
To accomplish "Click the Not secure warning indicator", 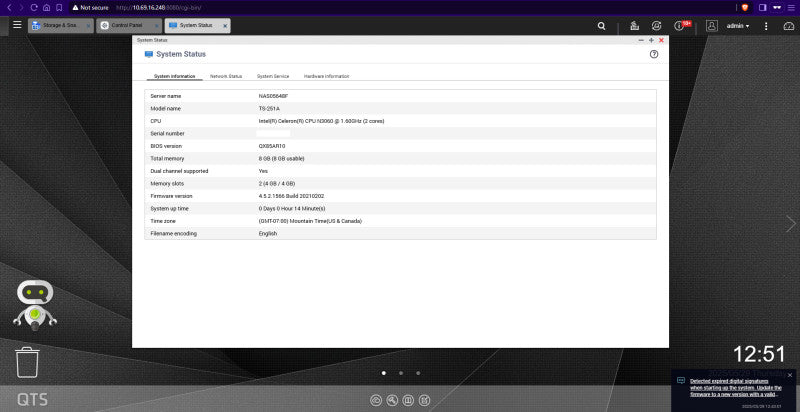I will coord(90,8).
